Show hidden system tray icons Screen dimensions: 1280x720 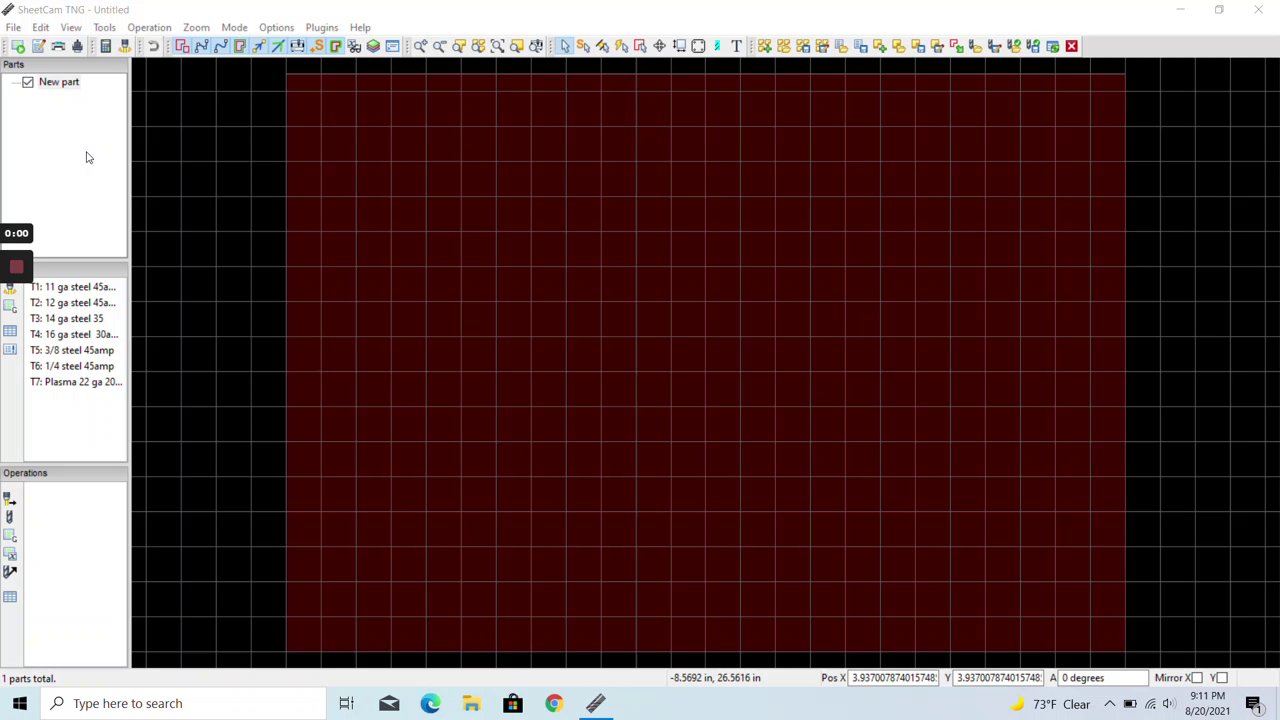tap(1109, 704)
